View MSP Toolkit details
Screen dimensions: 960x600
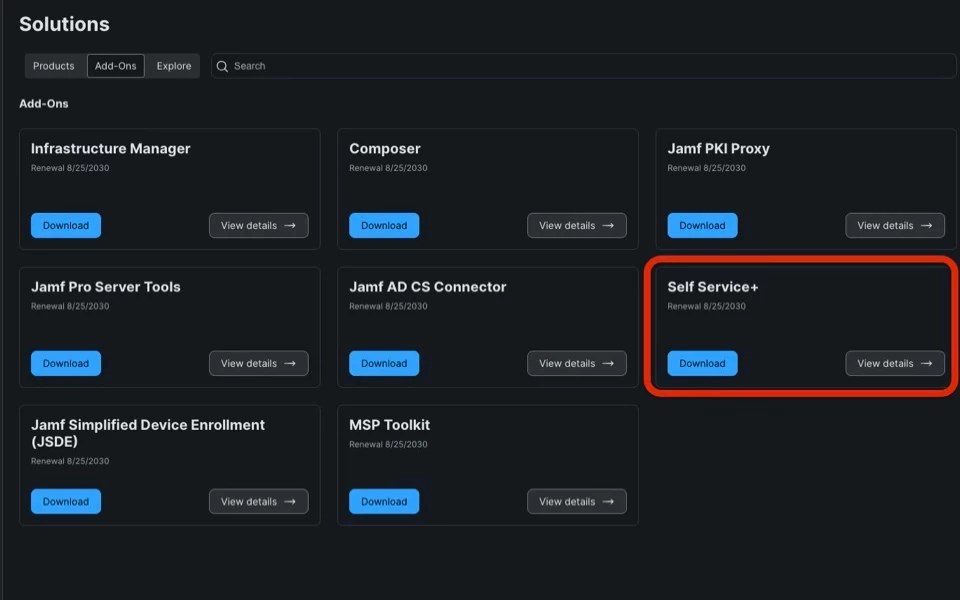pyautogui.click(x=576, y=502)
